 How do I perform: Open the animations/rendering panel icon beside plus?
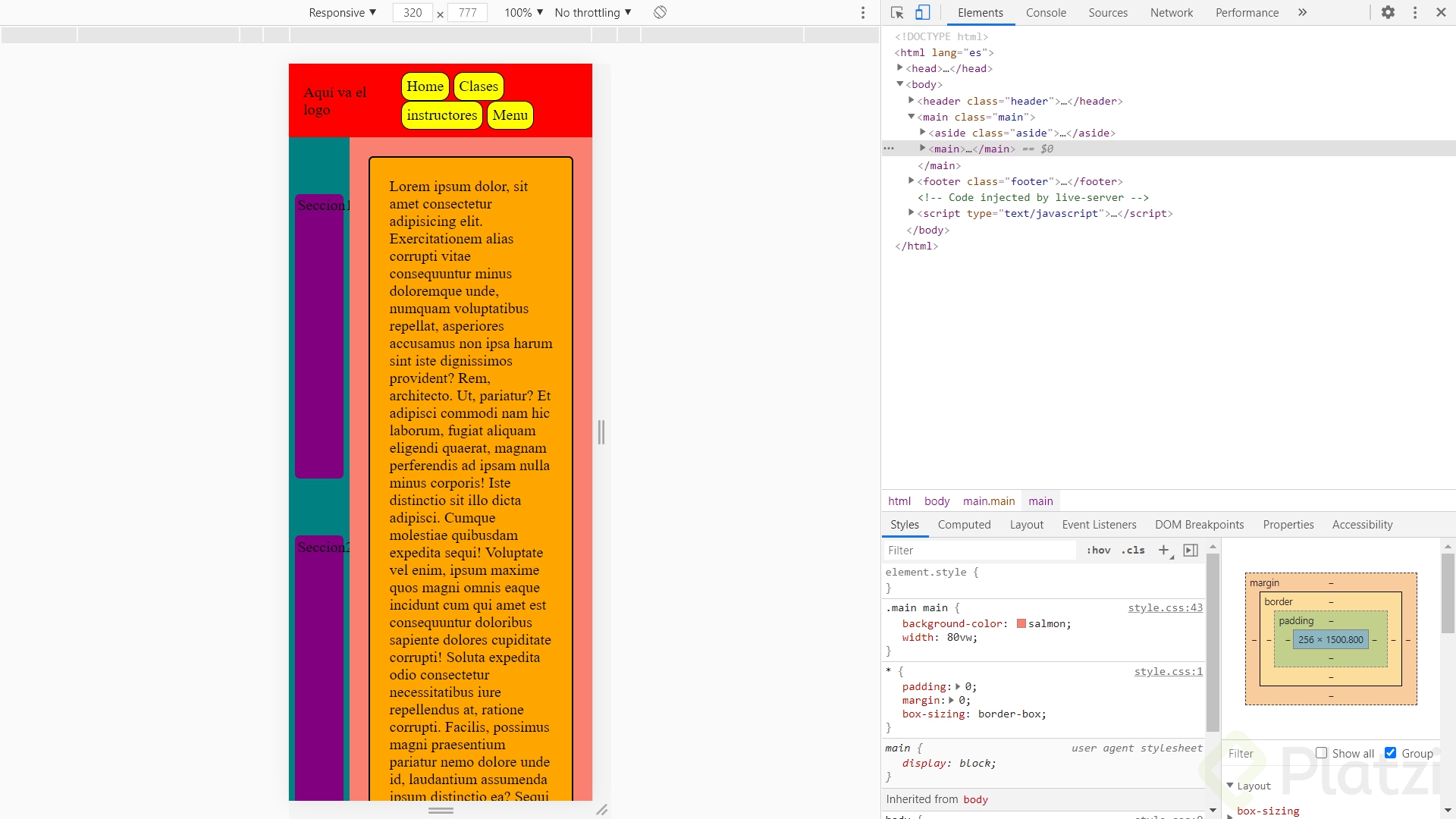tap(1191, 551)
